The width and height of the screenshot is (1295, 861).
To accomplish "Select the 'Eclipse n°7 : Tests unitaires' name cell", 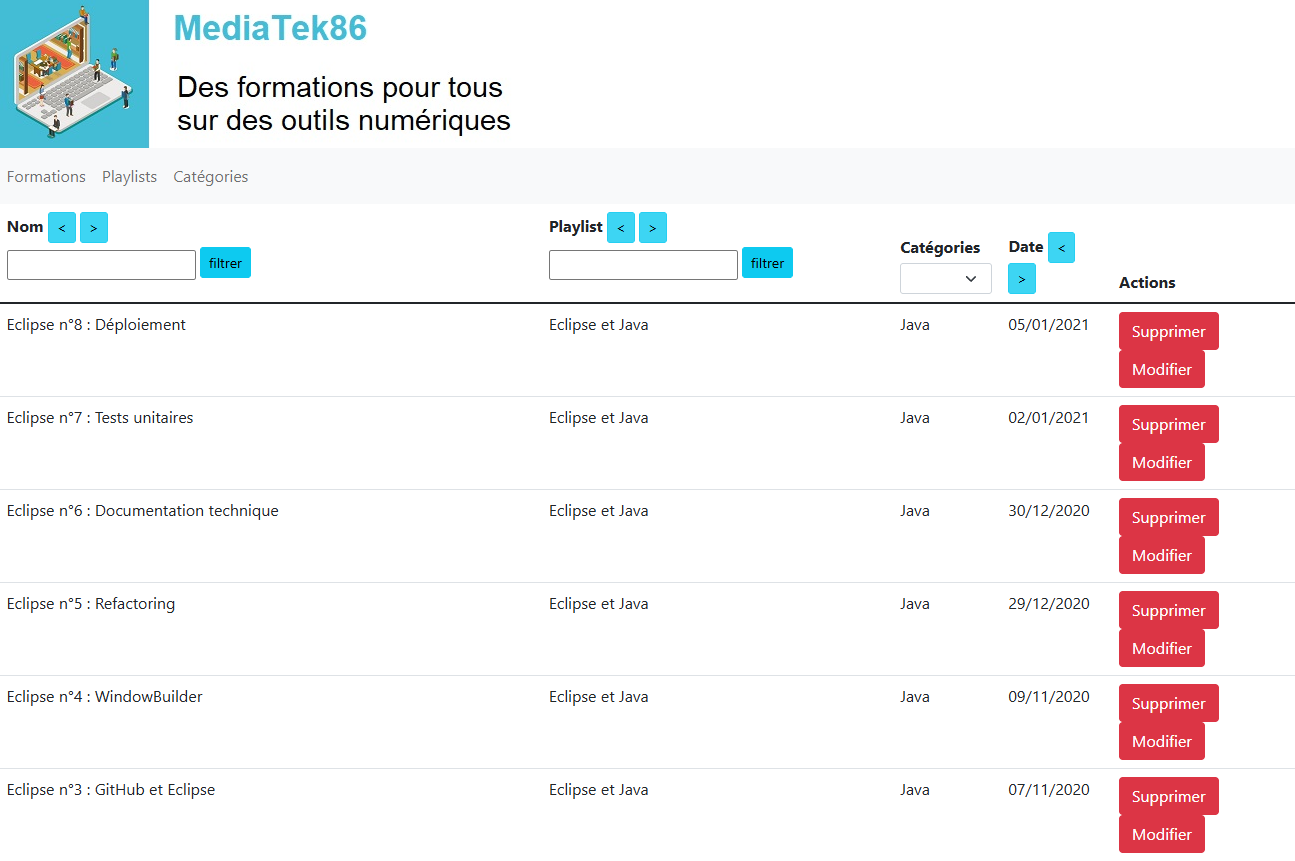I will click(x=100, y=418).
